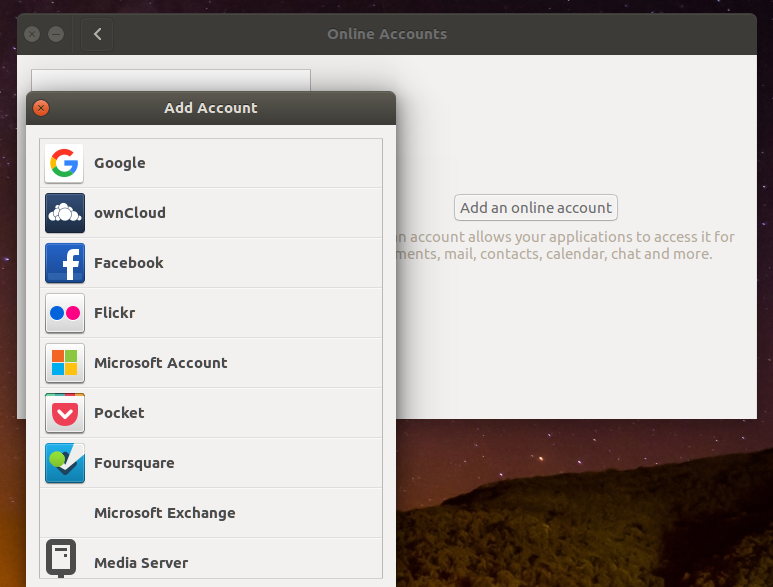Choose the 'Microsoft Account' label in list
This screenshot has height=587, width=773.
click(160, 363)
